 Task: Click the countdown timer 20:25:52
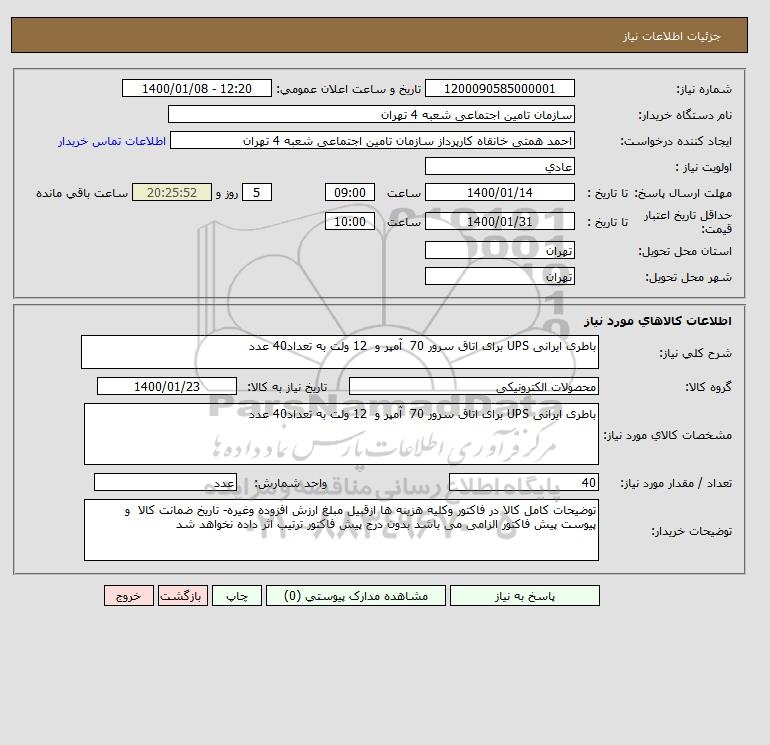(x=172, y=193)
